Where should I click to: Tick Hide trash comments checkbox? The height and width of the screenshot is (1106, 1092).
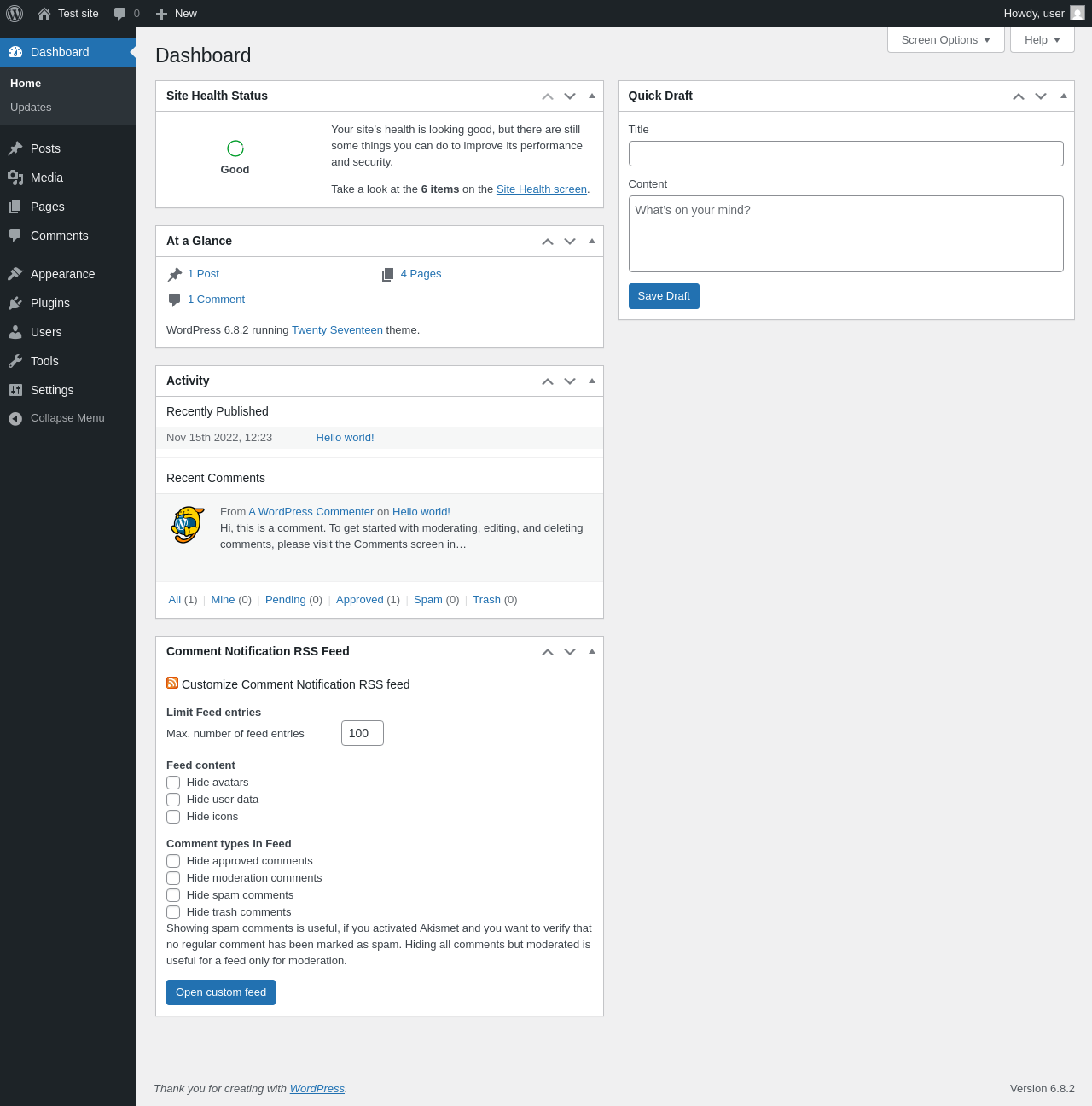[173, 912]
